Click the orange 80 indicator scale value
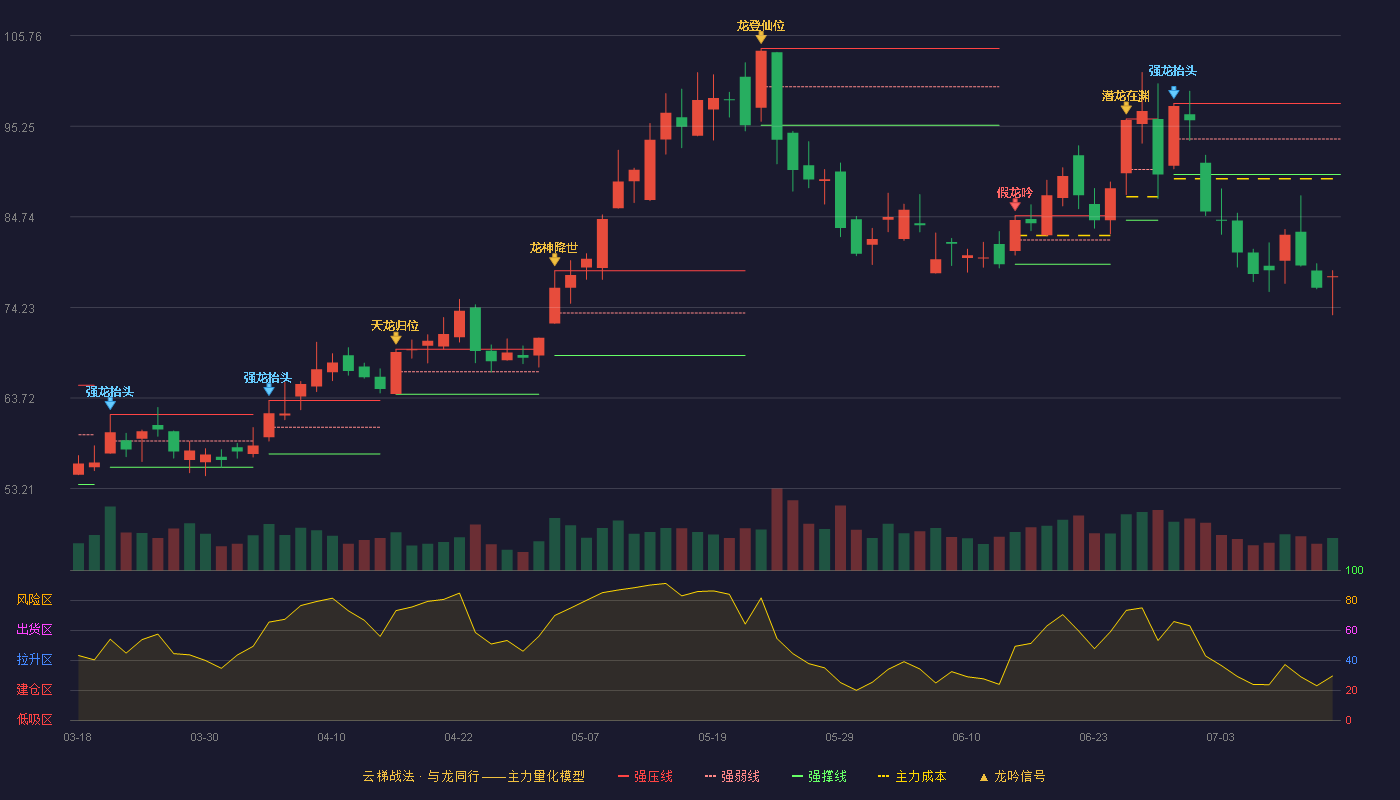The height and width of the screenshot is (800, 1400). tap(1351, 600)
